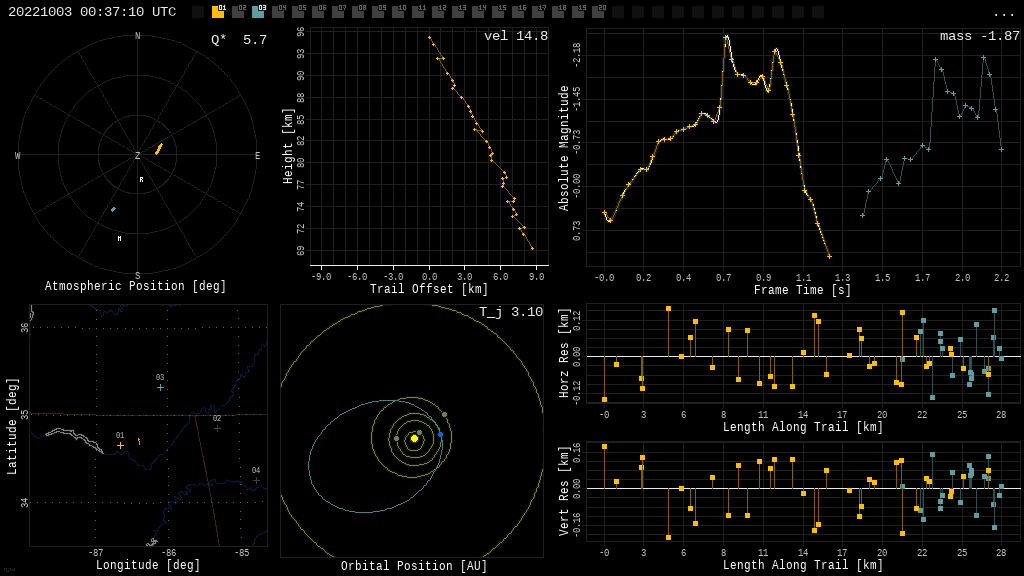Image resolution: width=1024 pixels, height=576 pixels.
Task: Click the Orbital Position [AU] label
Action: click(x=414, y=566)
